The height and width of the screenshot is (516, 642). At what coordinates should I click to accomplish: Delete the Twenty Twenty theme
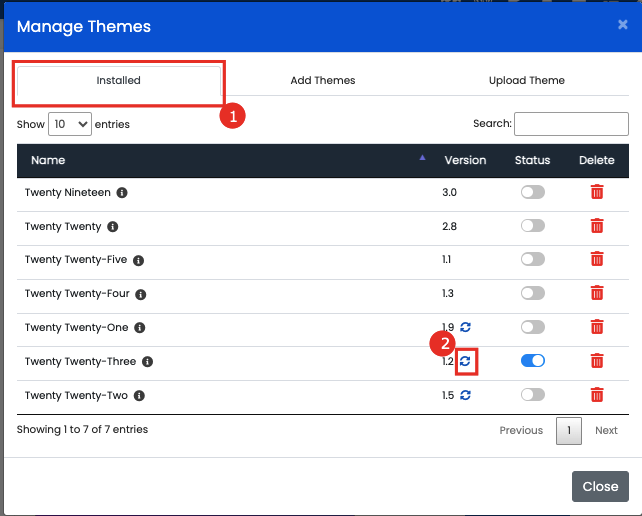click(x=597, y=226)
